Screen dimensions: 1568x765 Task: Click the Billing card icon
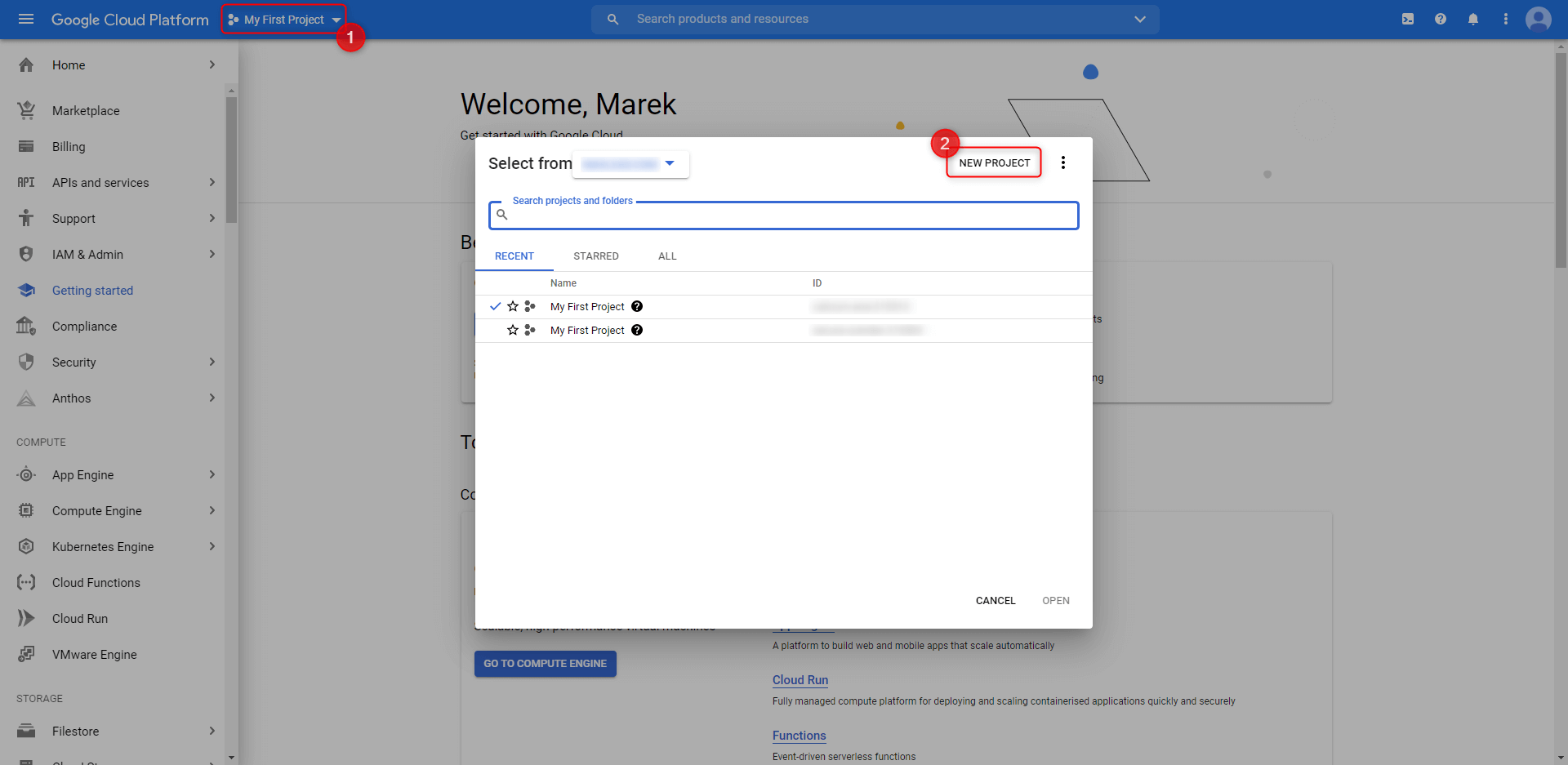(x=26, y=146)
